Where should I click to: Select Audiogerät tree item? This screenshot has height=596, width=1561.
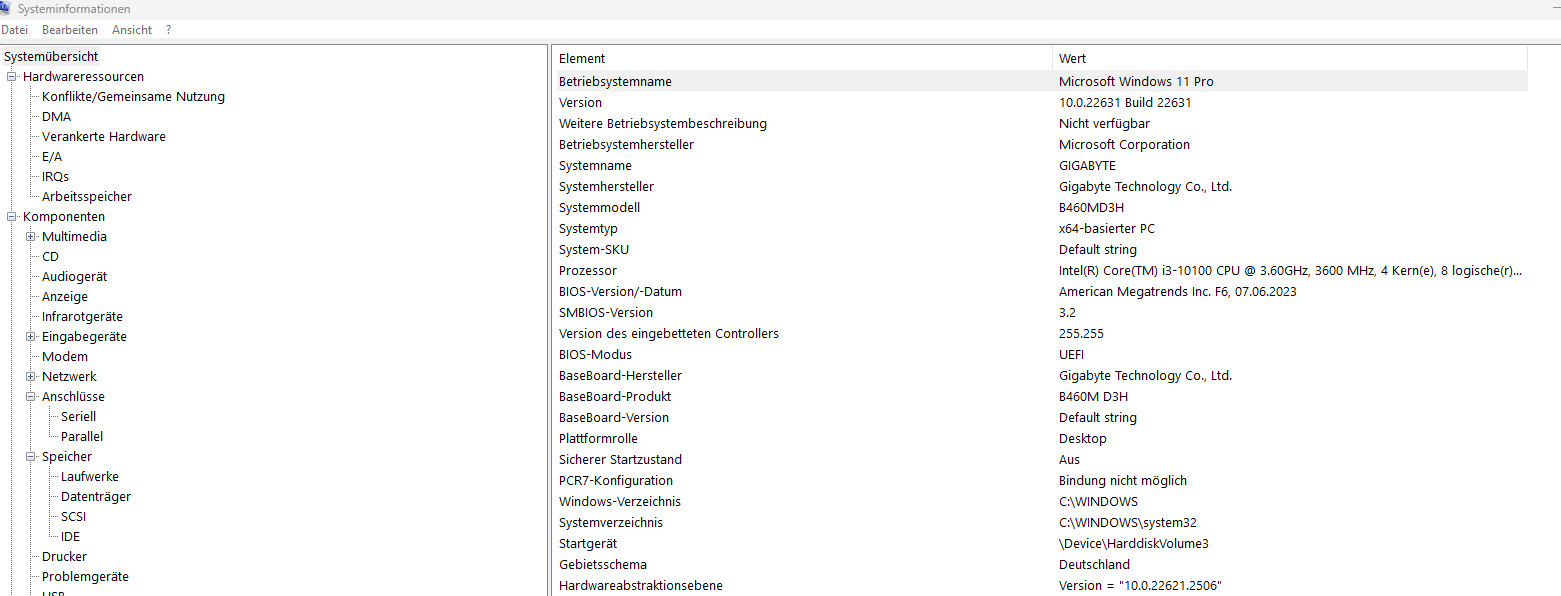(x=74, y=277)
